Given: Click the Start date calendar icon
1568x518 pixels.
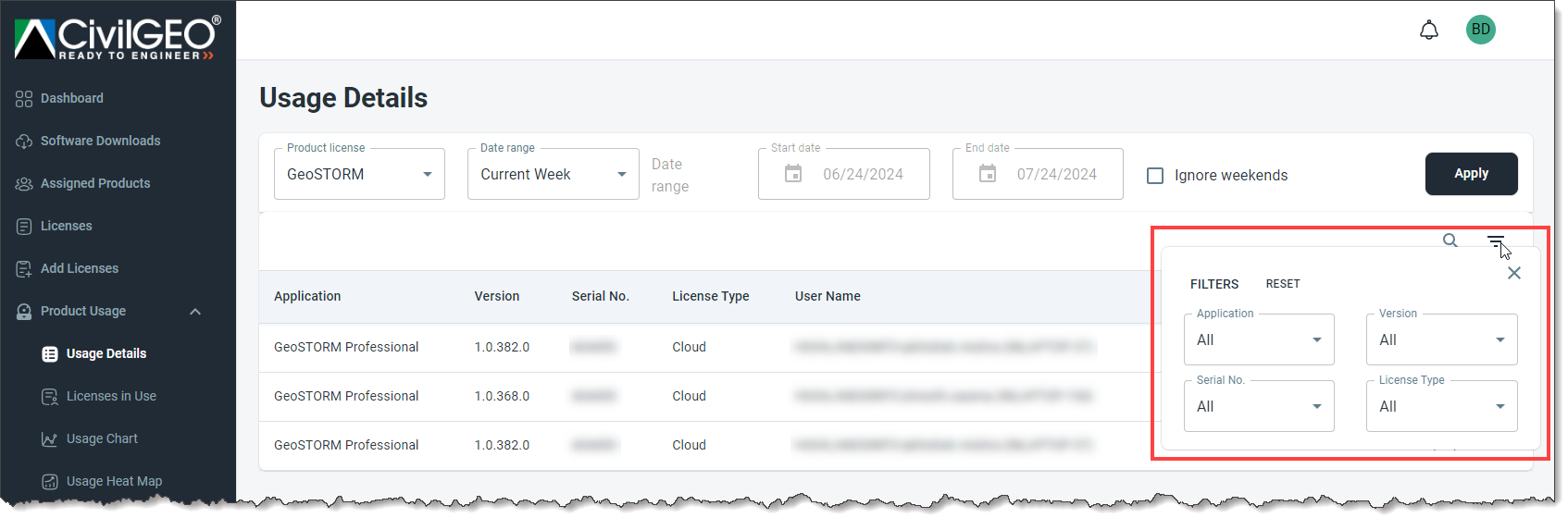Looking at the screenshot, I should (793, 174).
